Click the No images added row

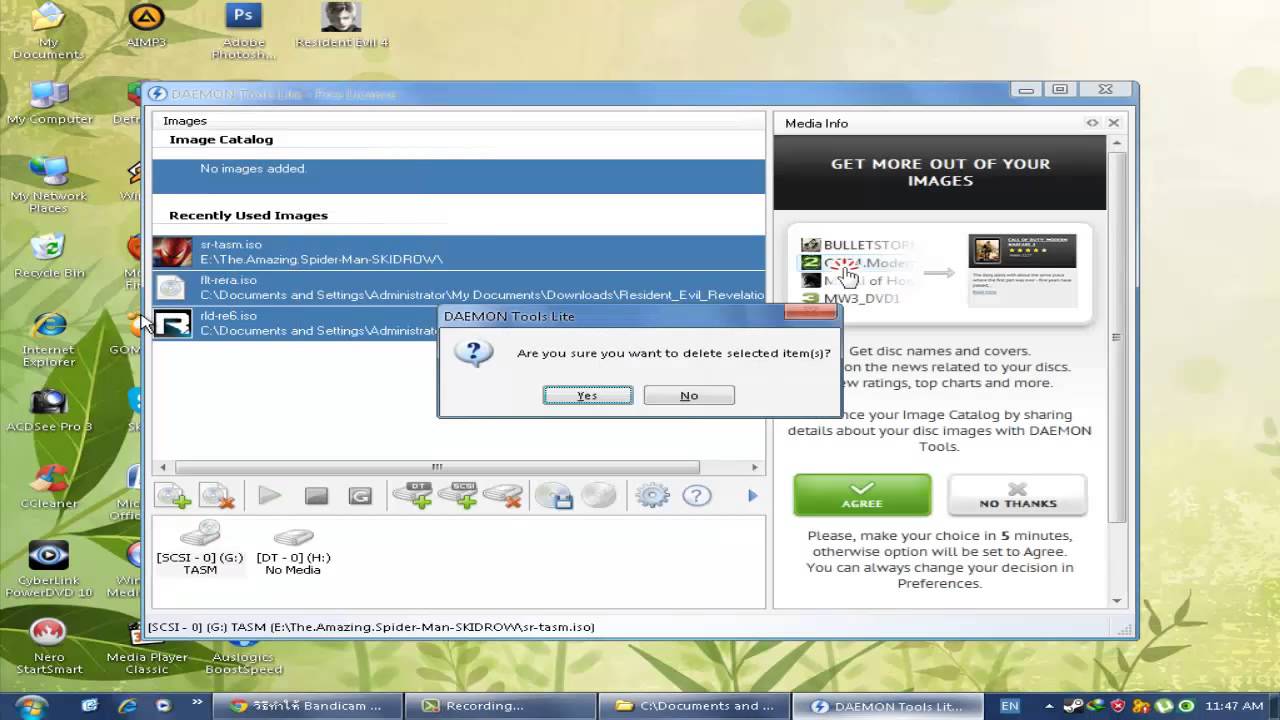click(459, 176)
